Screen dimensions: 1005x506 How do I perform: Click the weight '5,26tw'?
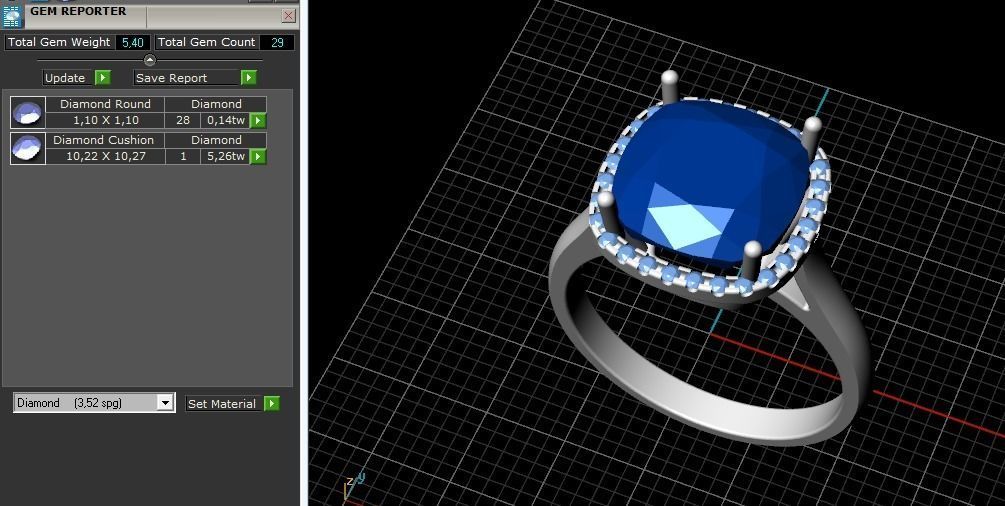[226, 156]
